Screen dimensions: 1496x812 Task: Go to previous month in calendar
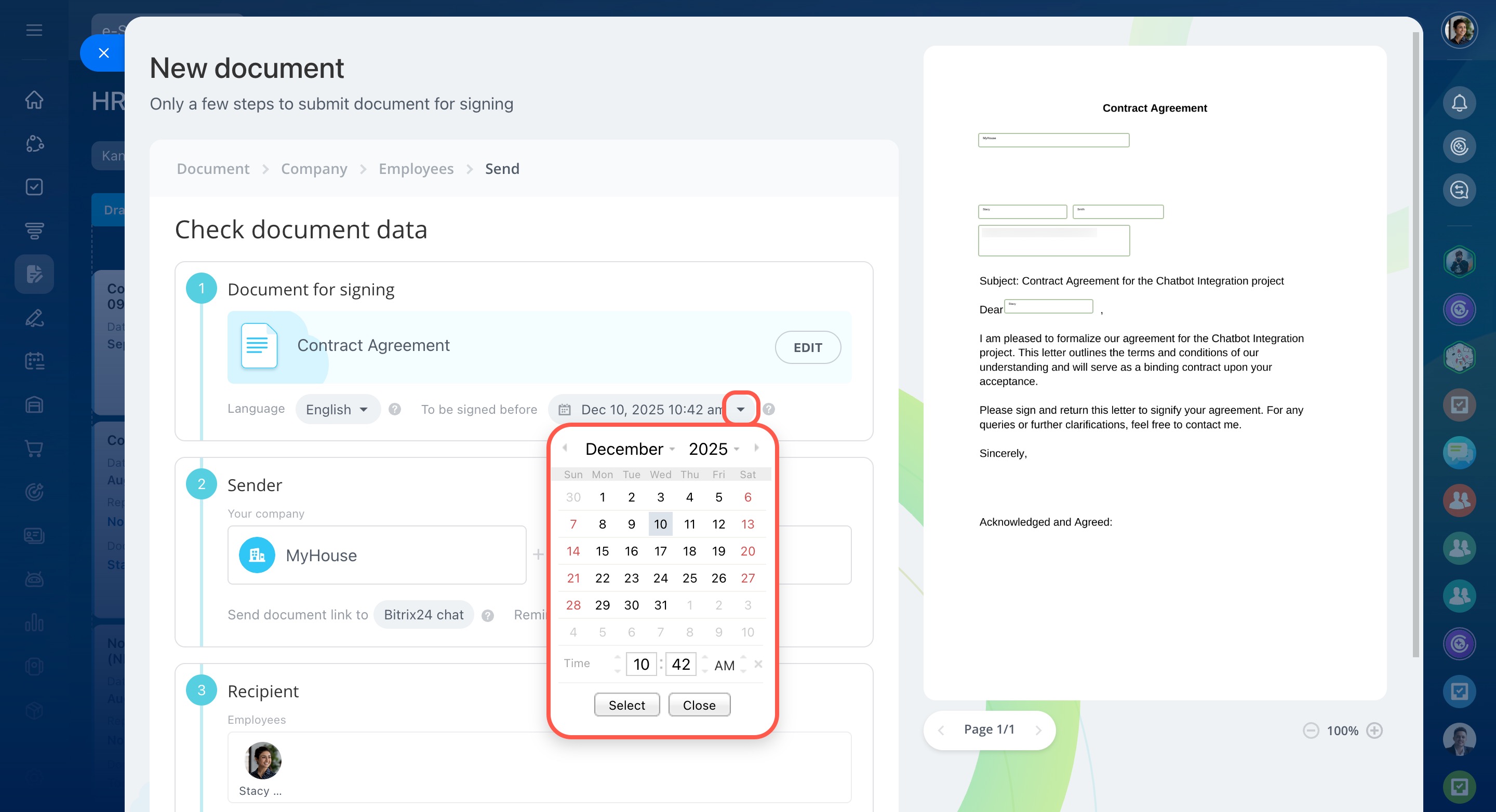(x=565, y=448)
